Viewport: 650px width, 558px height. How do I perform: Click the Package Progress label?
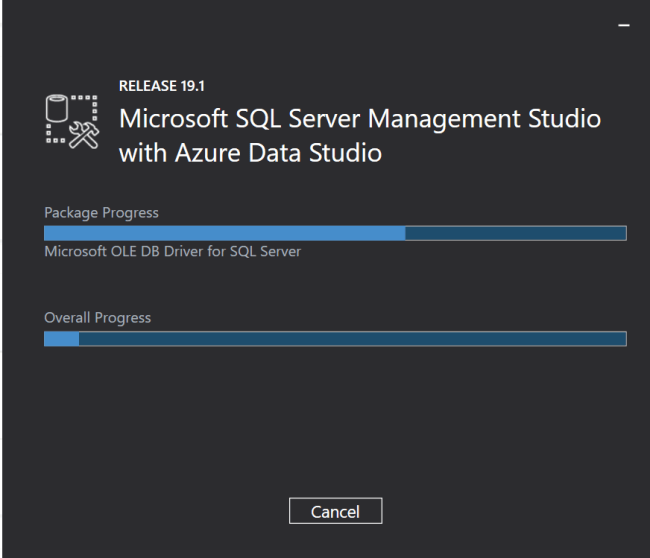coord(101,213)
